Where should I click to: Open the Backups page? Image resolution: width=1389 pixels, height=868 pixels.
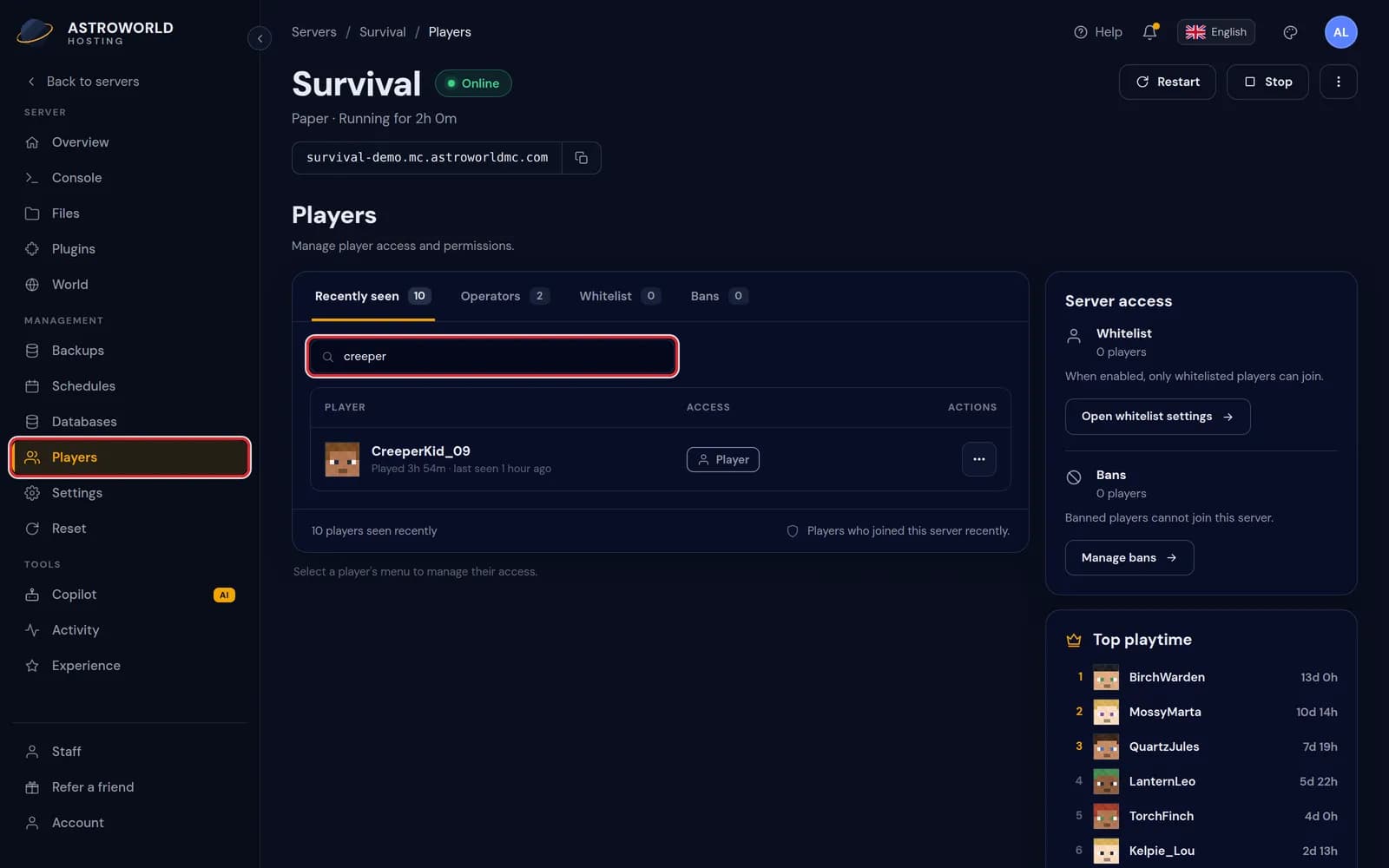click(x=130, y=351)
